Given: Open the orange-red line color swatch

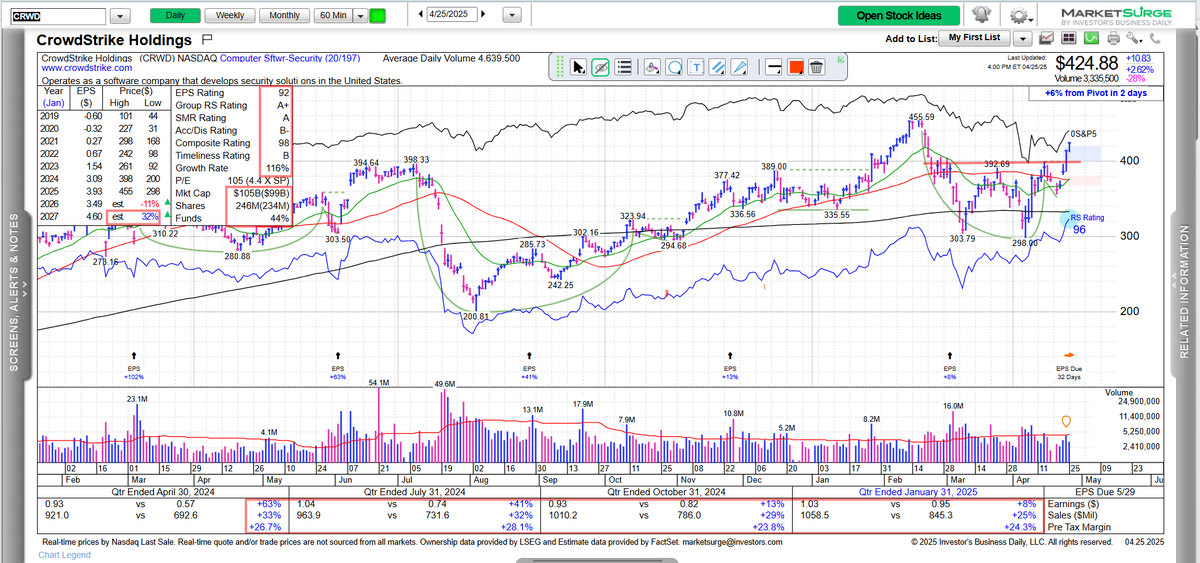Looking at the screenshot, I should point(796,67).
